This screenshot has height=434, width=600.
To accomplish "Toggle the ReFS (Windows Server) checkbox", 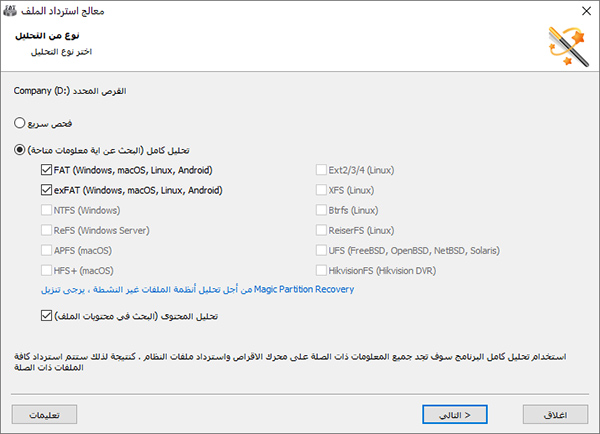I will [x=46, y=230].
